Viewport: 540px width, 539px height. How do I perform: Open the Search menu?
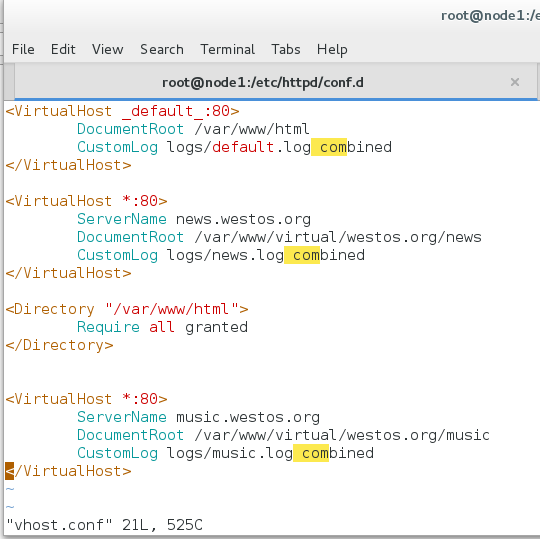point(162,49)
